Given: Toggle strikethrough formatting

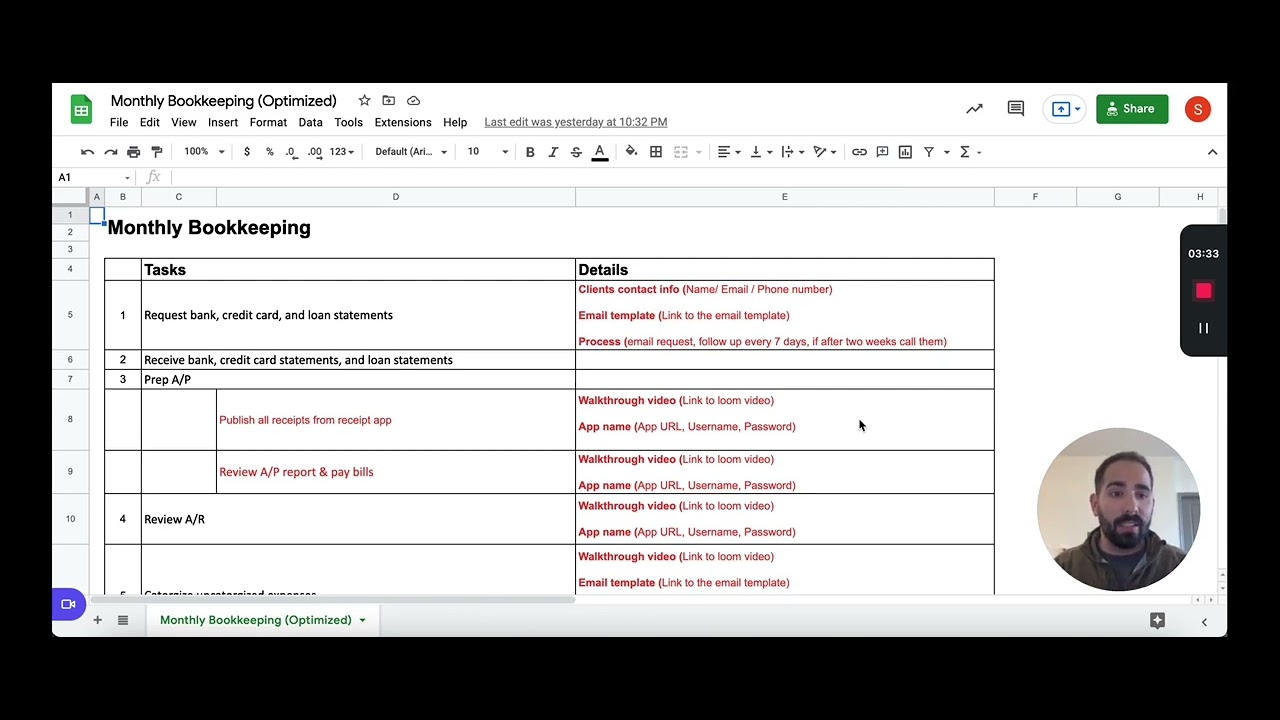Looking at the screenshot, I should (576, 152).
